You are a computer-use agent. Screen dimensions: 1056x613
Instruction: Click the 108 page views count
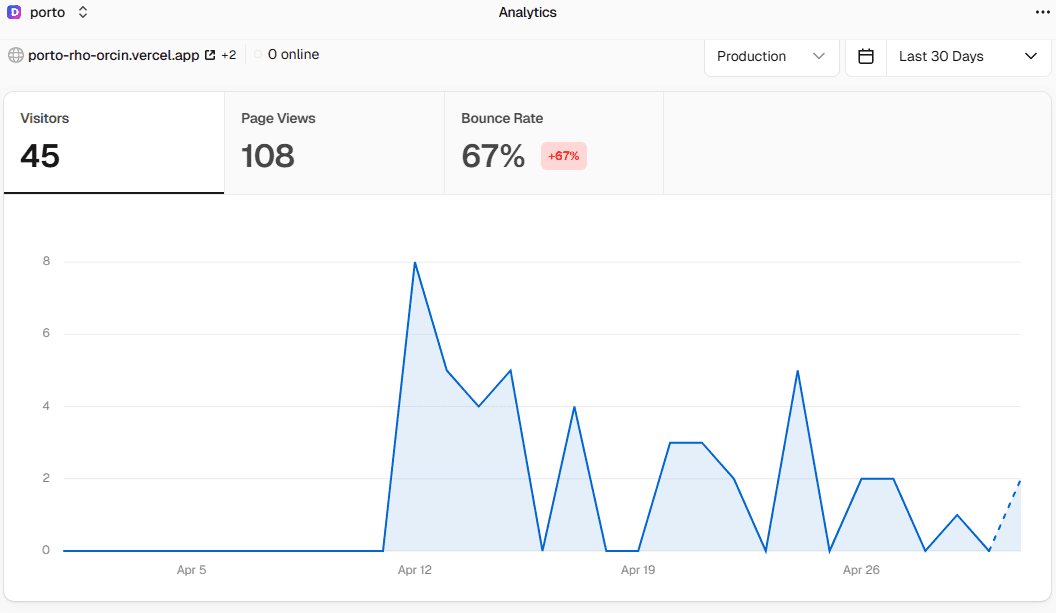click(x=267, y=156)
